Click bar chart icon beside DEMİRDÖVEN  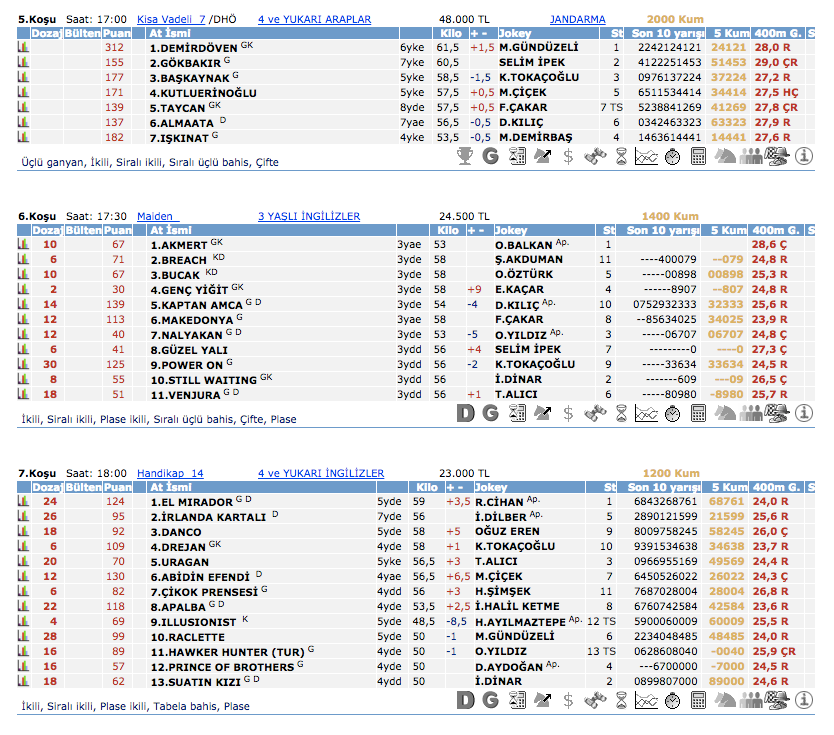click(23, 48)
